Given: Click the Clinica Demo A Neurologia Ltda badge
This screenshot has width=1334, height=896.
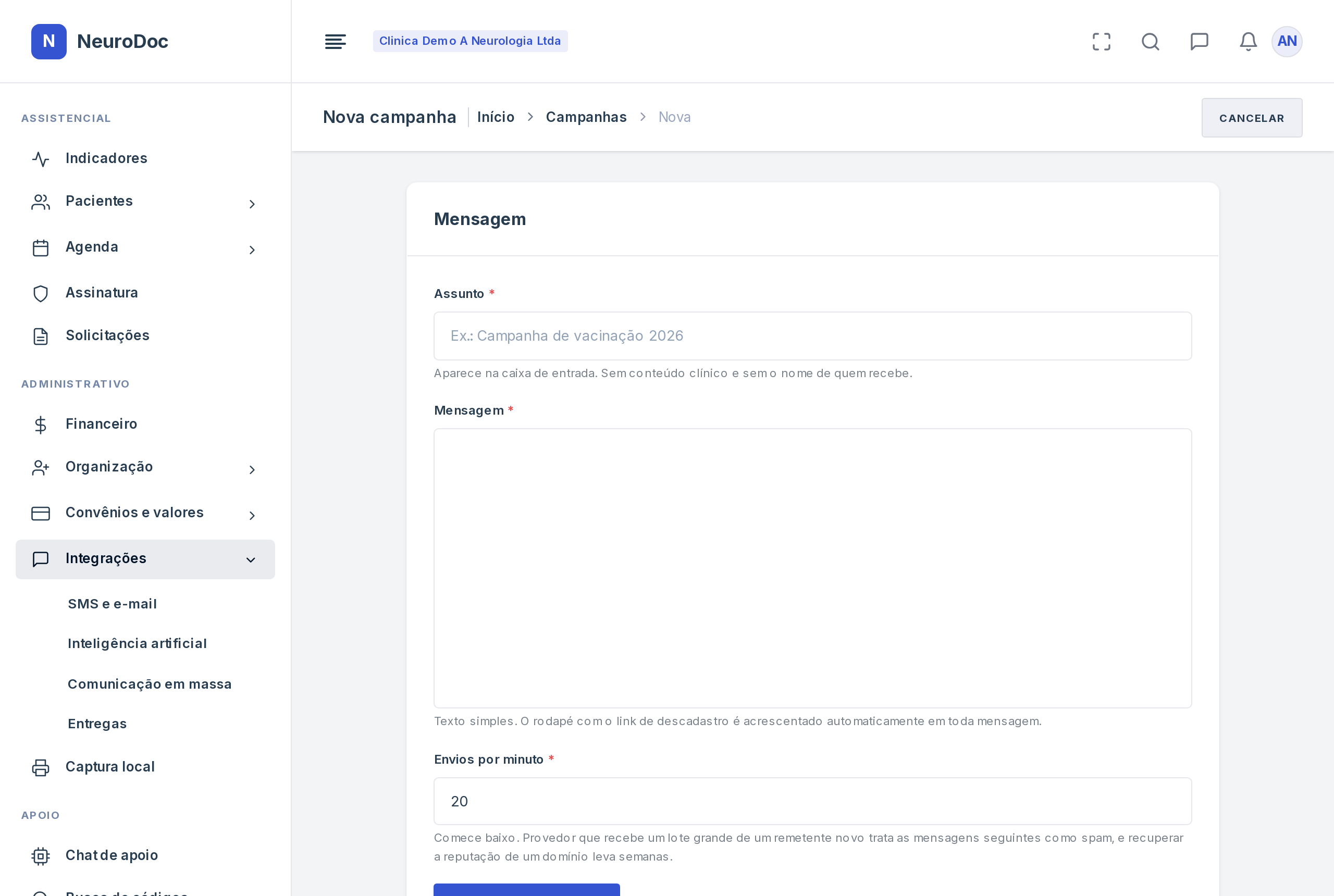Looking at the screenshot, I should (x=470, y=41).
